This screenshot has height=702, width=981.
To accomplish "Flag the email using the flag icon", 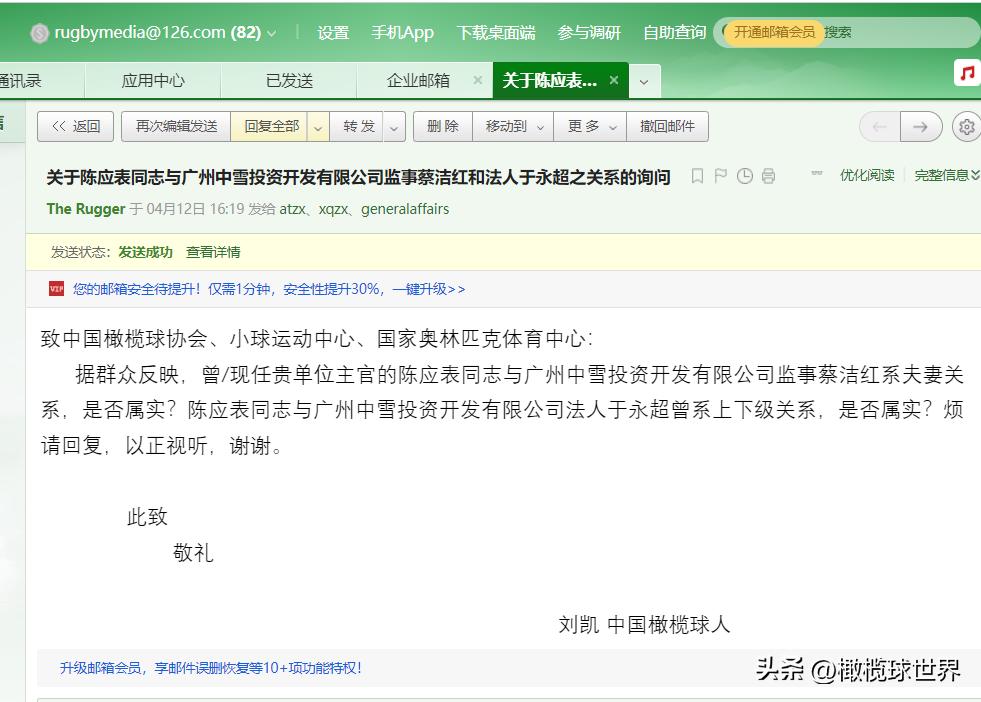I will [721, 176].
